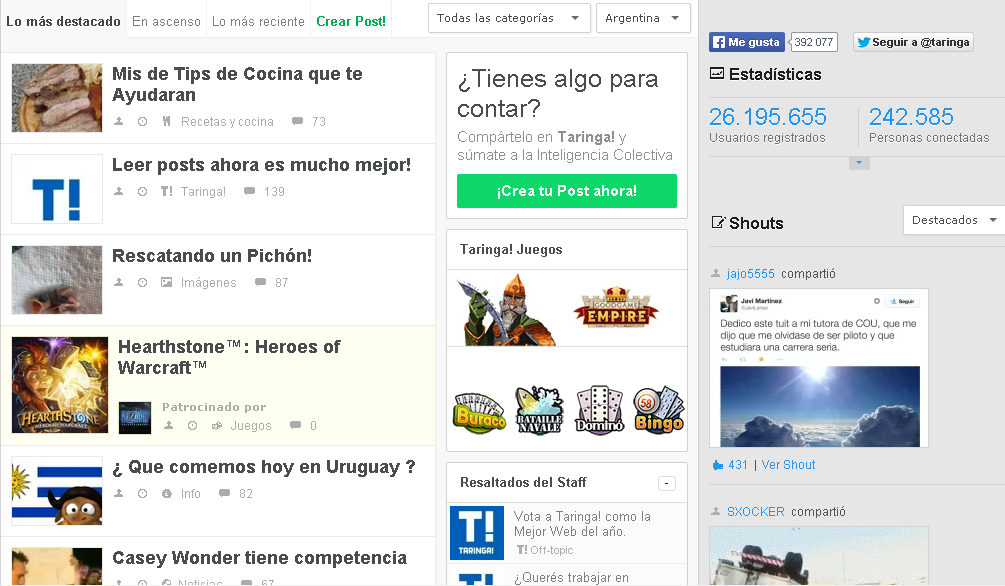Click the Blizzard sponsor logo
1005x586 pixels.
[135, 417]
